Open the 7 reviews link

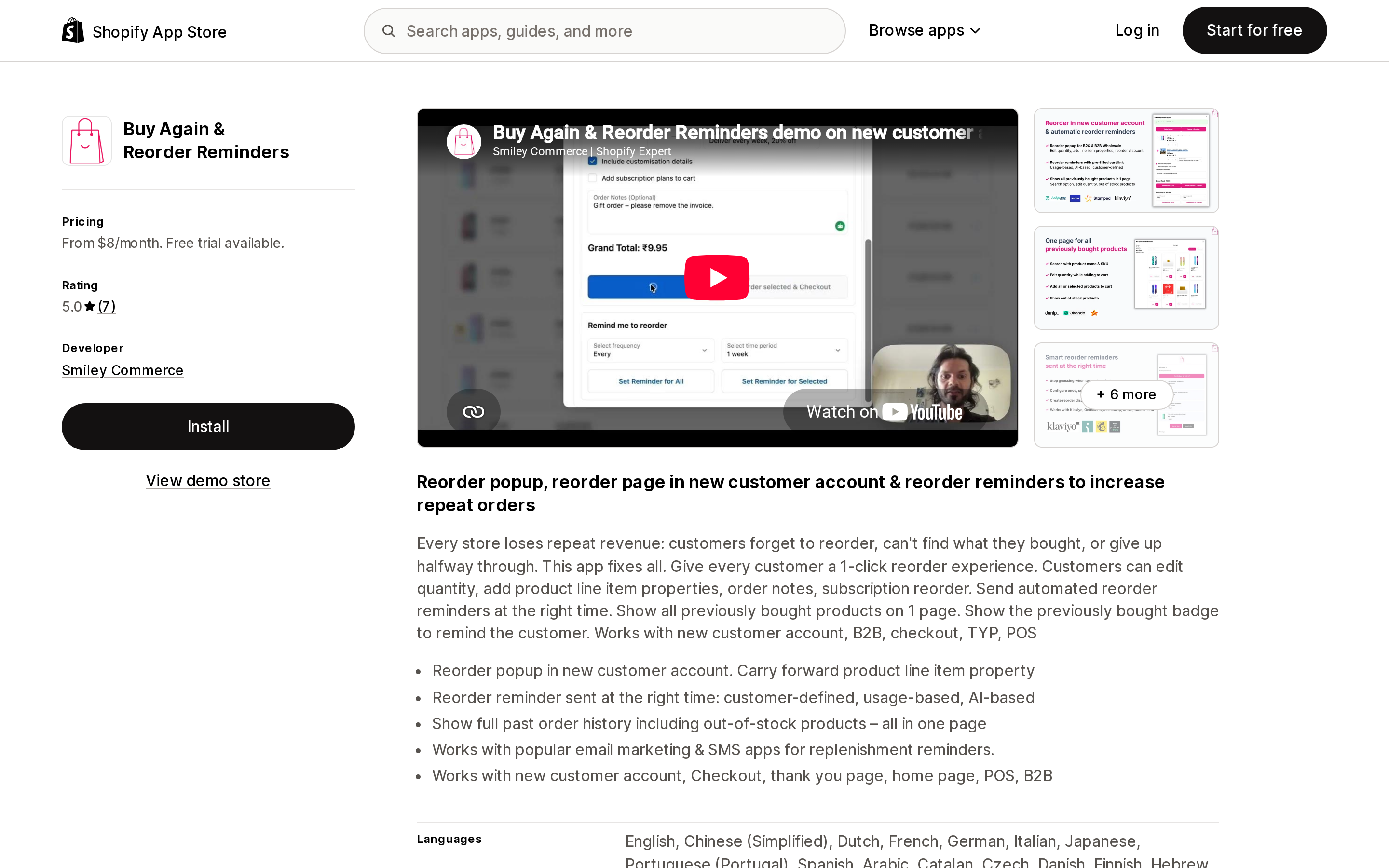tap(107, 307)
